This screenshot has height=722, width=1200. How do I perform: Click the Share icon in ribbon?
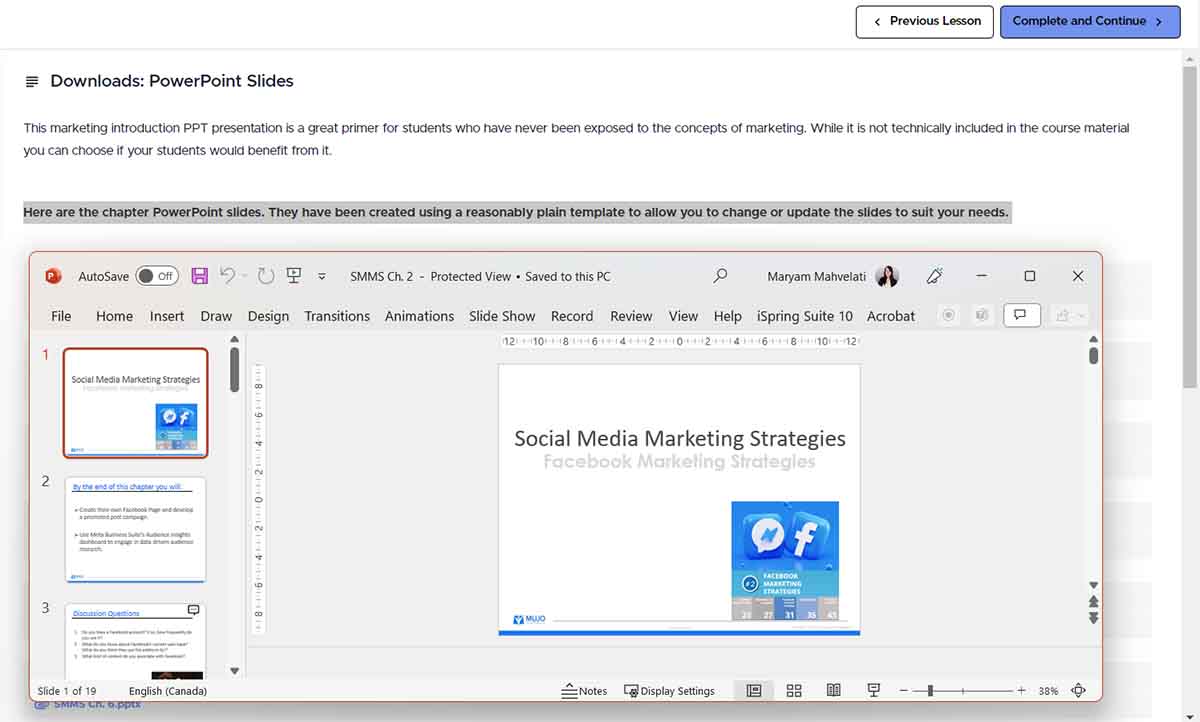click(x=1062, y=315)
